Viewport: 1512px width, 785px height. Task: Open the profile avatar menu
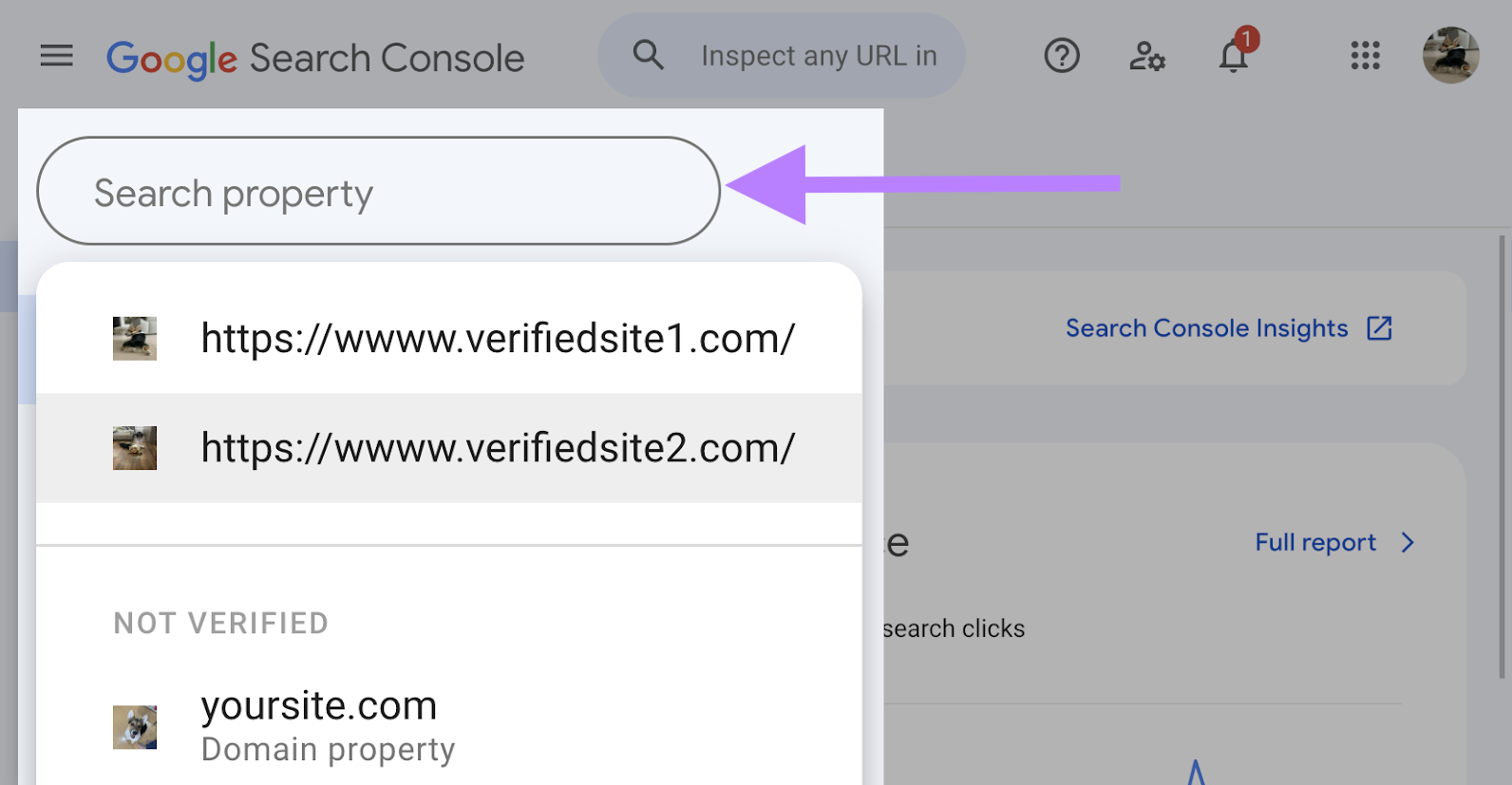1451,56
